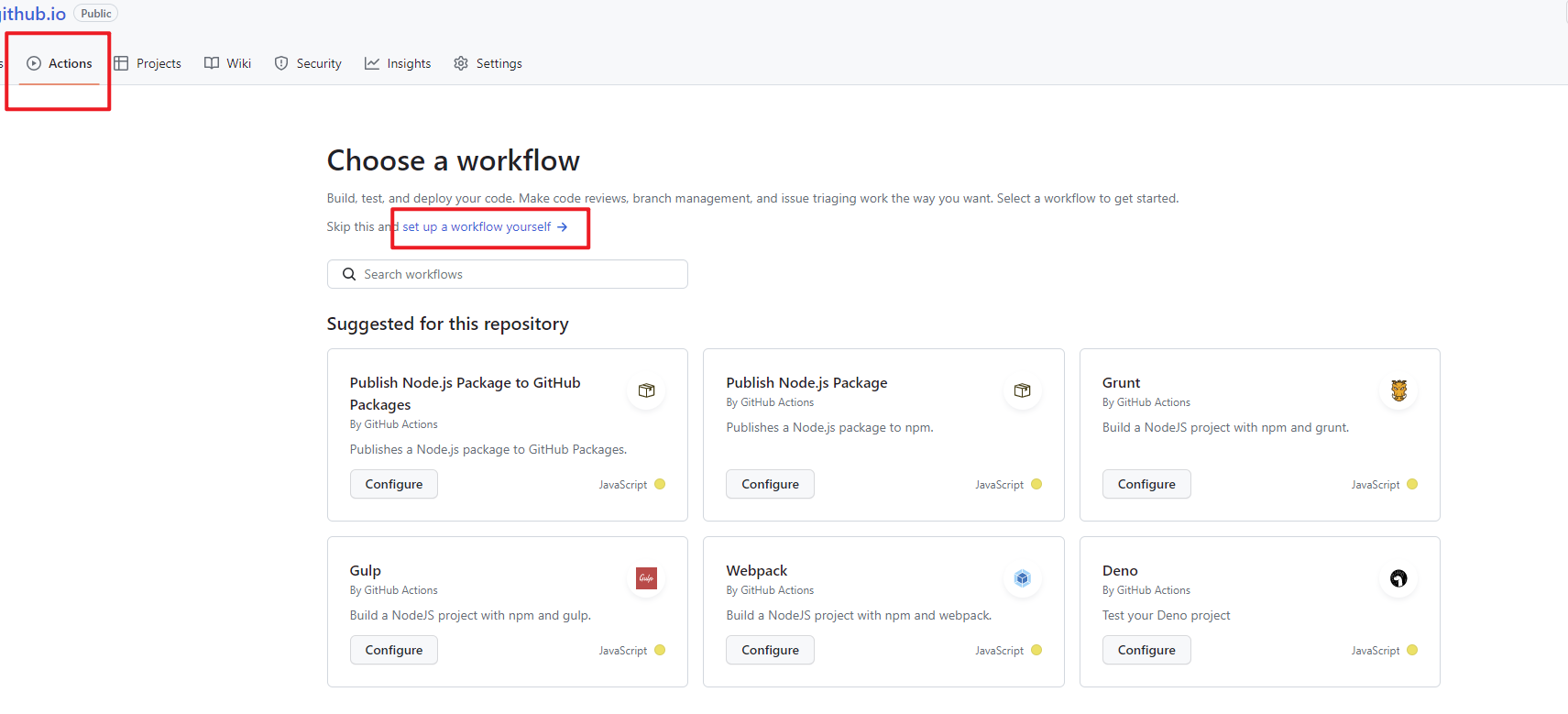Viewport: 1568px width, 714px height.
Task: Configure the Deno workflow
Action: click(x=1146, y=650)
